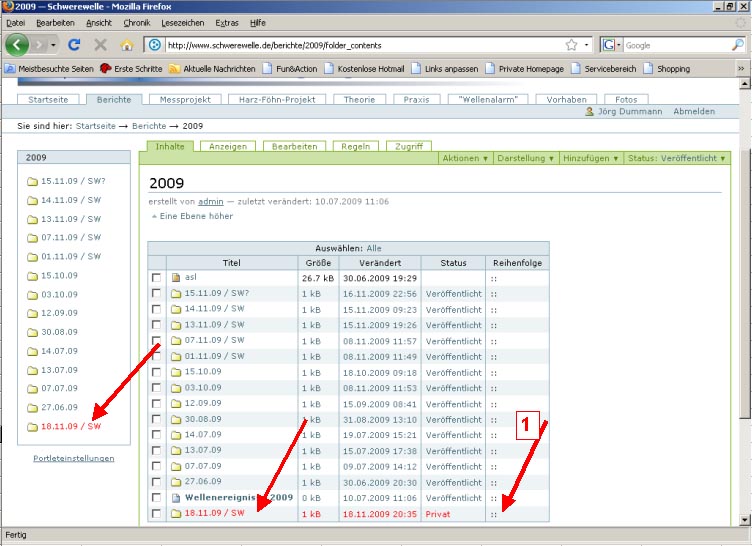Screen dimensions: 752x546
Task: Click the folder icon beside 15.11.09 / SW? in the table
Action: pos(176,294)
